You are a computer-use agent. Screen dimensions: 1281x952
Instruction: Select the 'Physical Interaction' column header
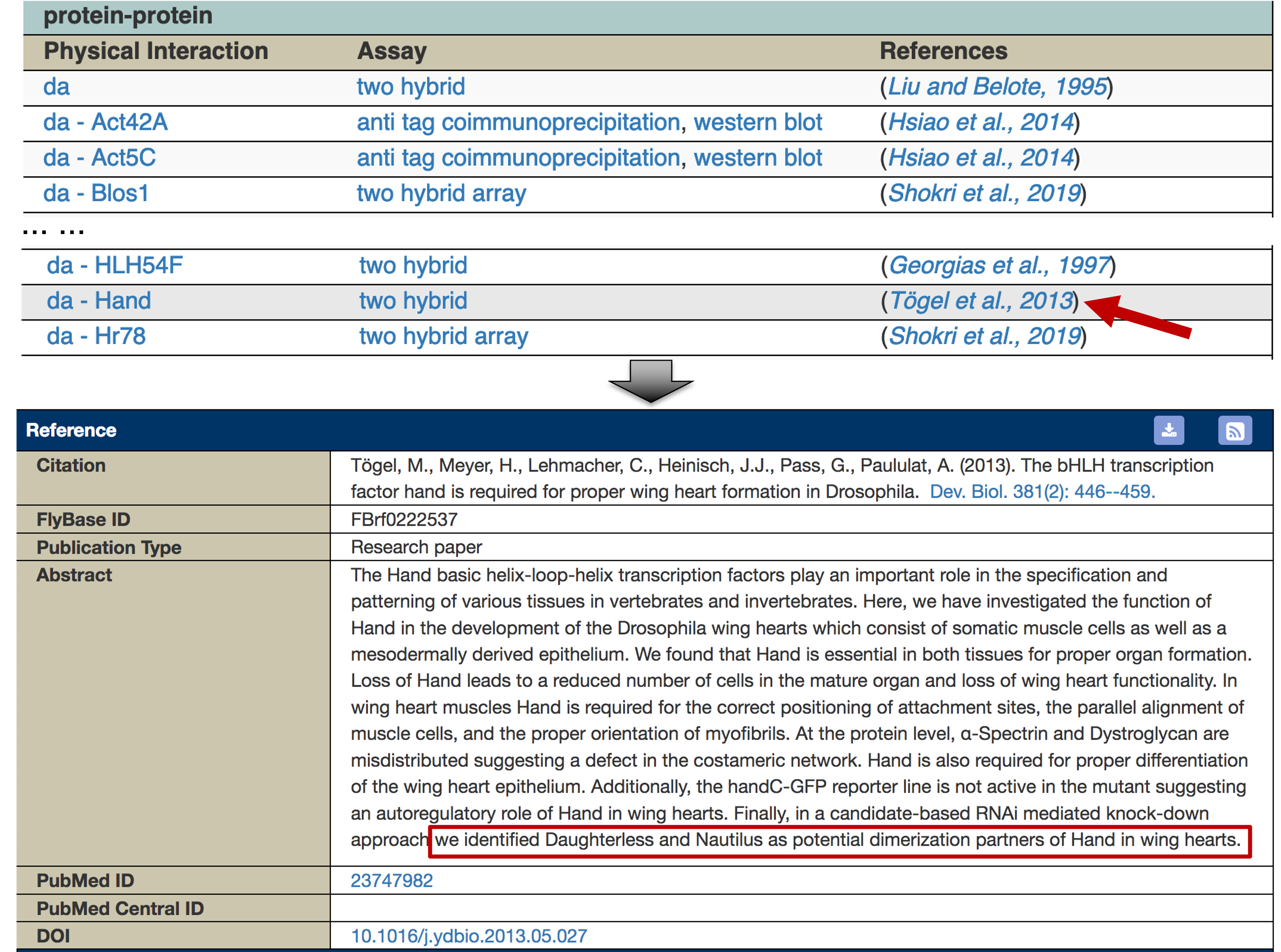(156, 51)
